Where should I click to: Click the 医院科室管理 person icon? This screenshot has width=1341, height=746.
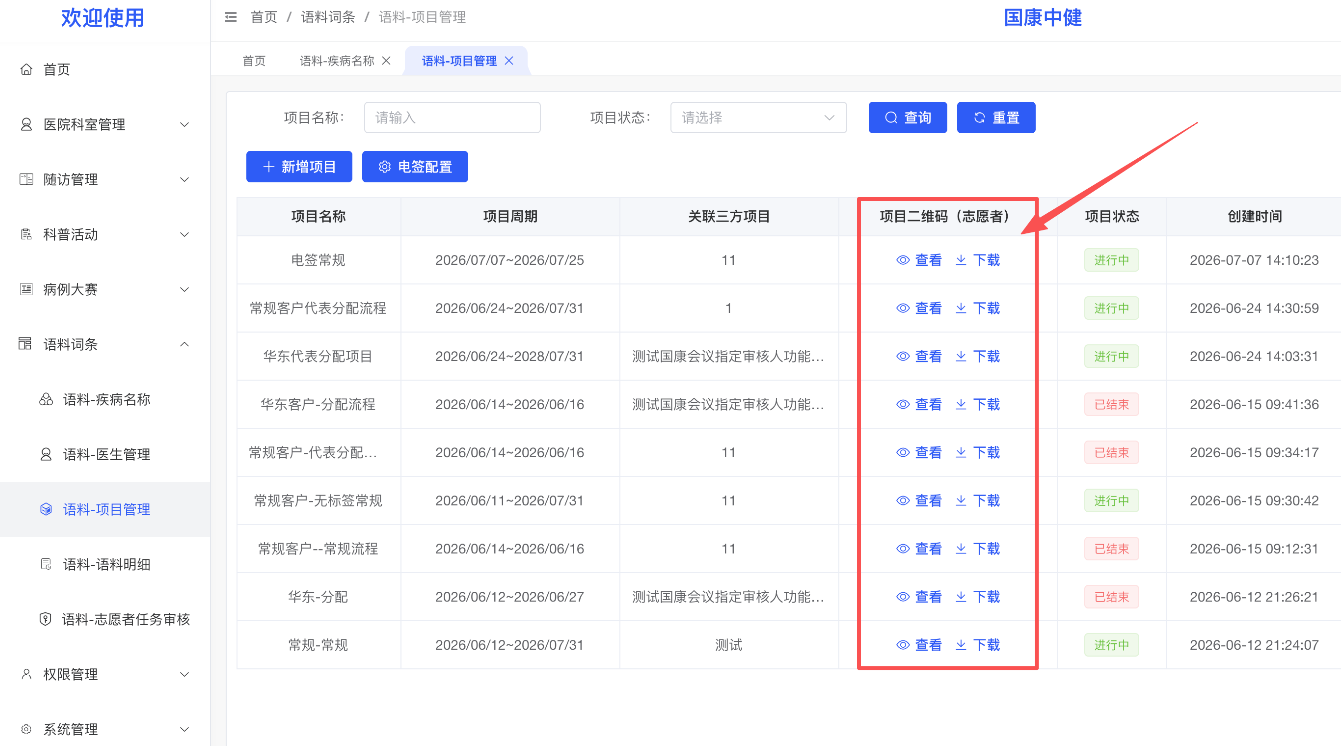click(x=27, y=124)
